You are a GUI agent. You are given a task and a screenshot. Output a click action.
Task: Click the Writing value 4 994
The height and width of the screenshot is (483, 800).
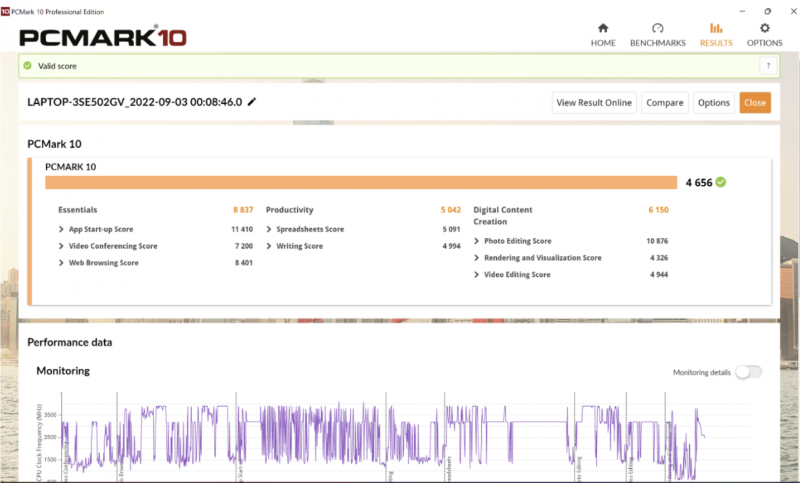[452, 246]
